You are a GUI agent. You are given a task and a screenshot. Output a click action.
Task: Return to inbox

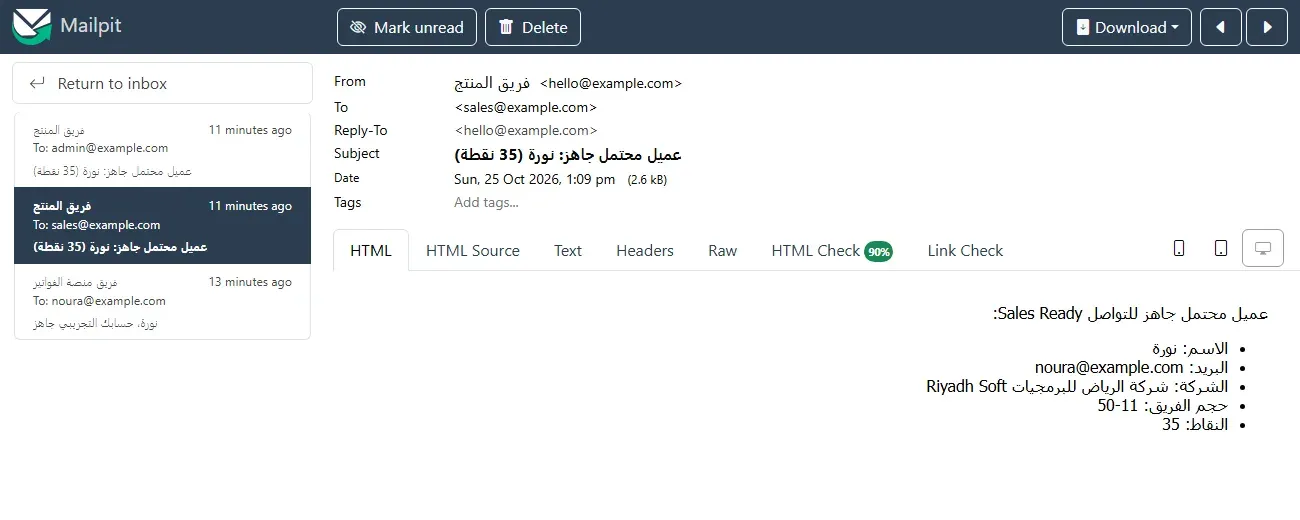click(x=162, y=83)
